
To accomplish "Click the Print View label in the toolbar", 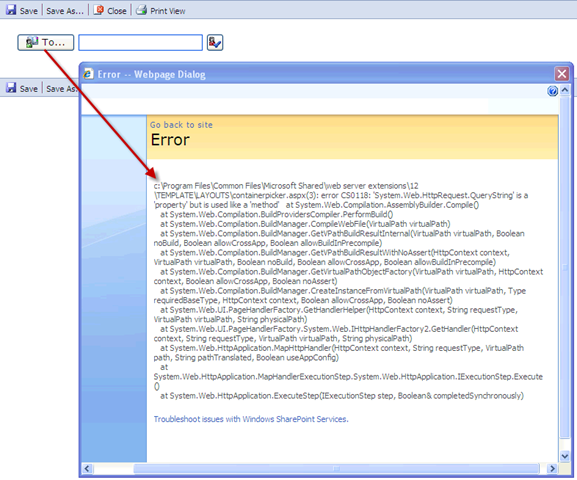I will pyautogui.click(x=167, y=11).
